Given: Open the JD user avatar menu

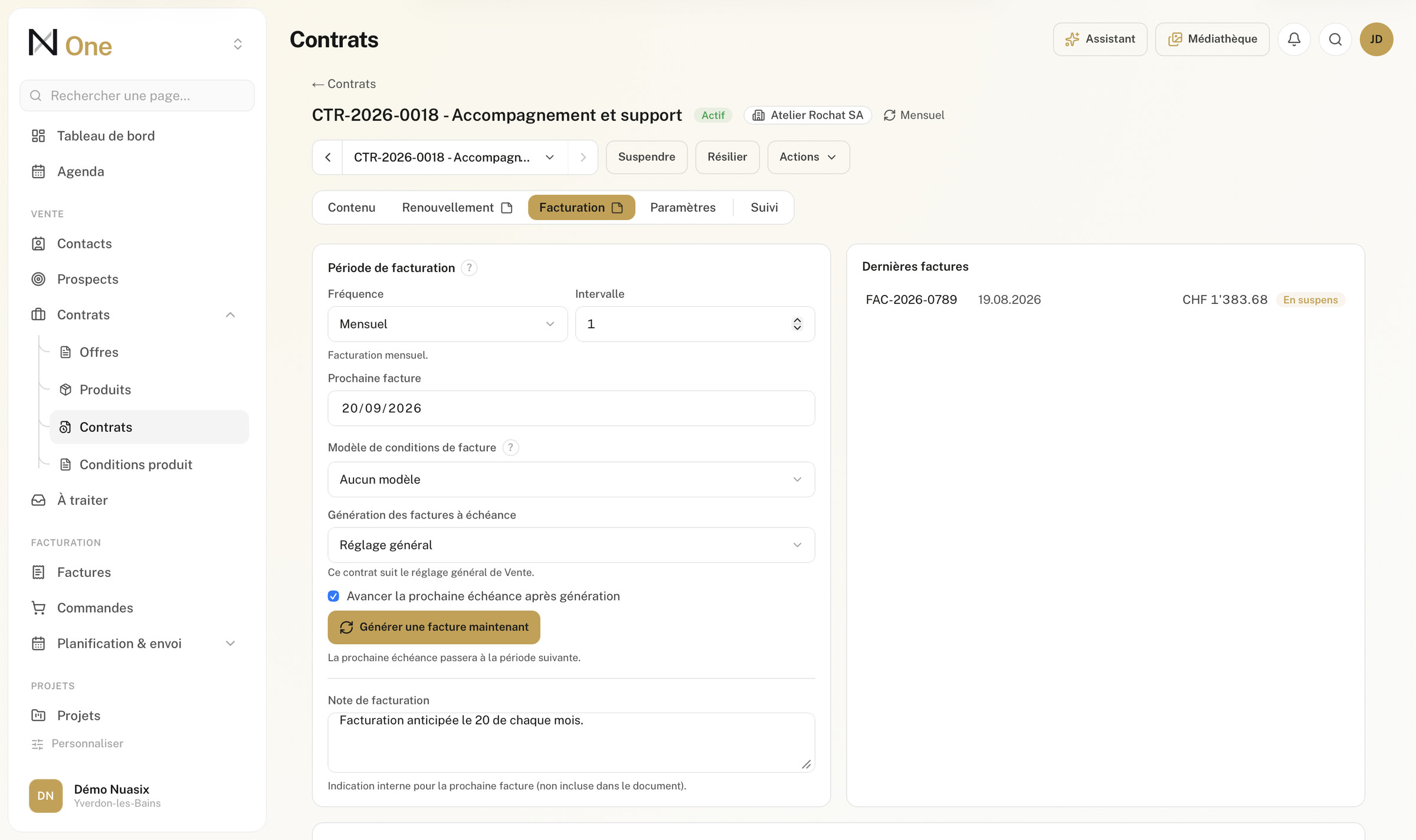Looking at the screenshot, I should 1376,40.
